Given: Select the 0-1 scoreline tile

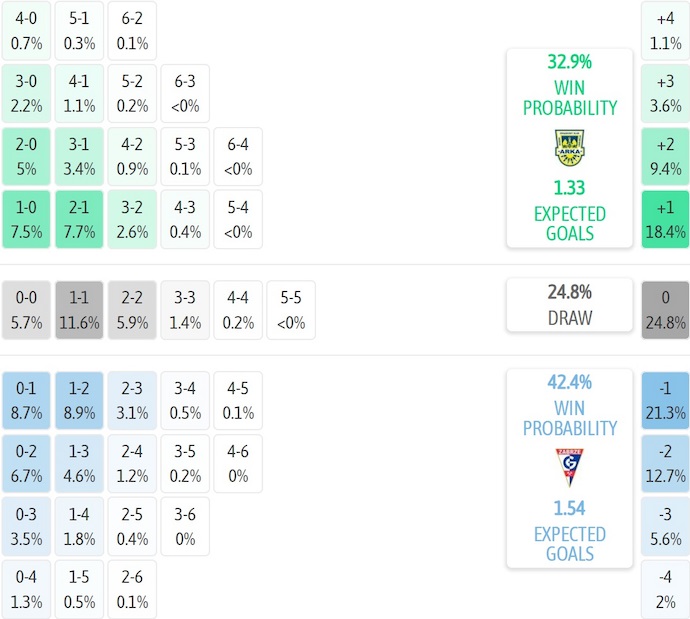Looking at the screenshot, I should tap(27, 400).
